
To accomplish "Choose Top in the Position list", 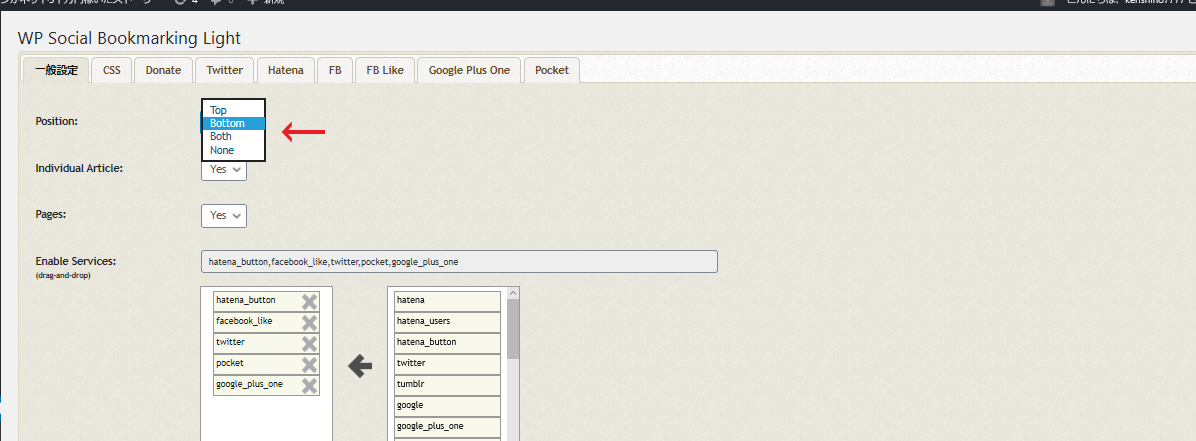I will 233,111.
